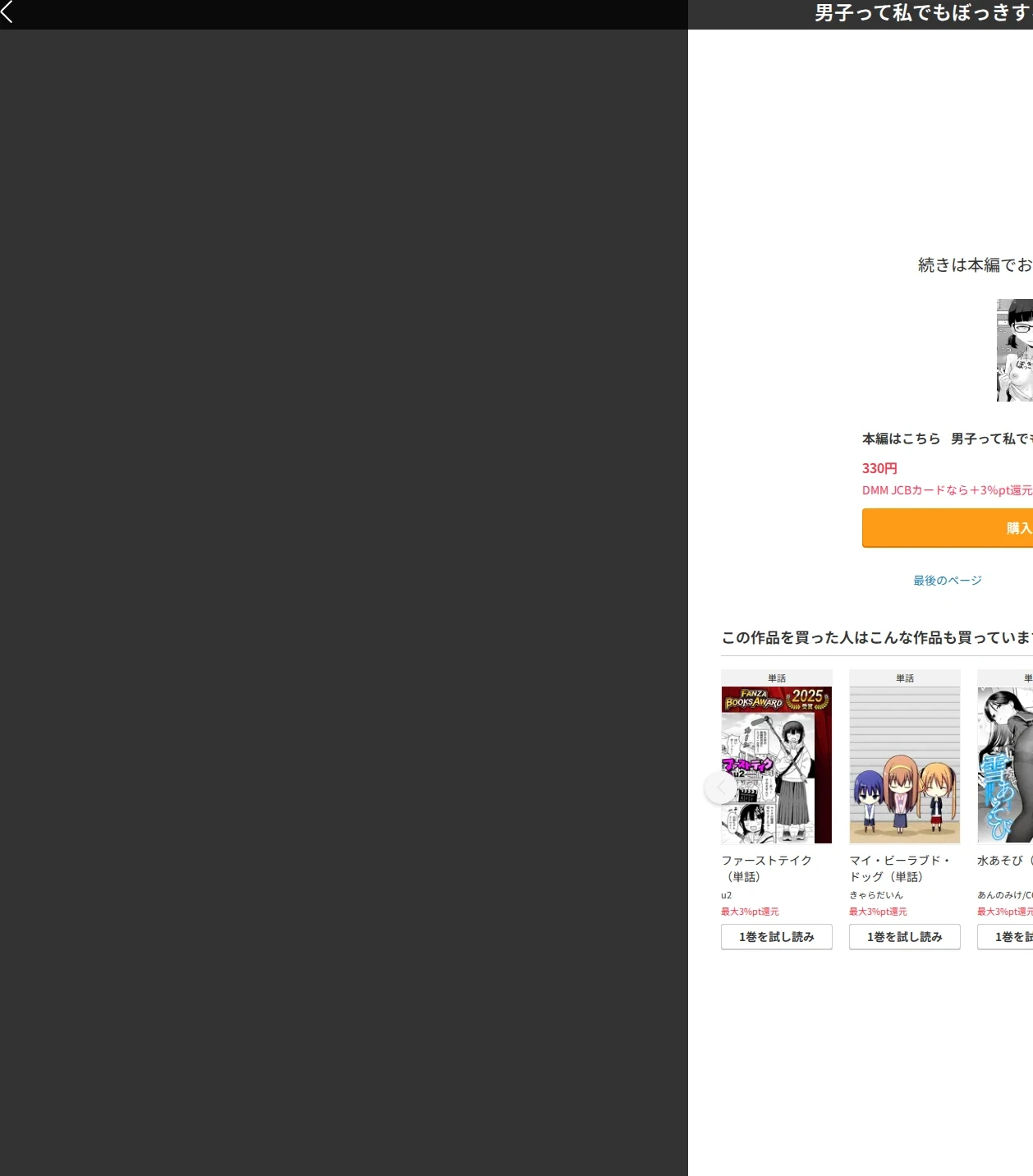1033x1176 pixels.
Task: Click the back arrow icon in top bar
Action: pos(7,11)
